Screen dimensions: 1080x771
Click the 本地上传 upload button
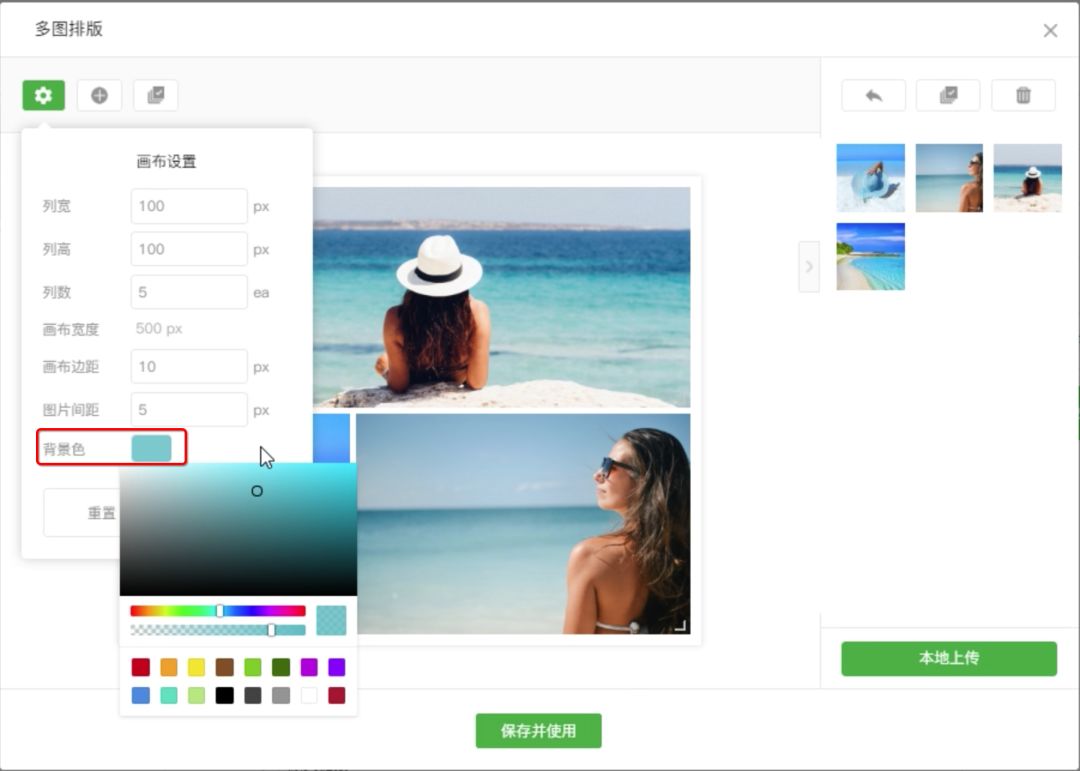(x=948, y=658)
